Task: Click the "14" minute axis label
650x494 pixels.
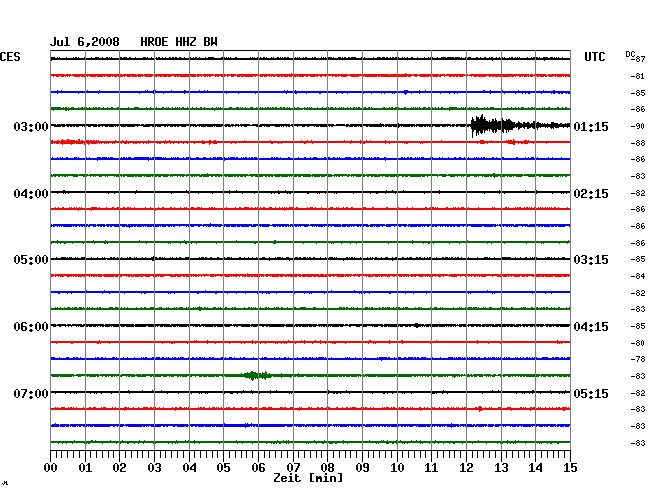Action: (535, 468)
